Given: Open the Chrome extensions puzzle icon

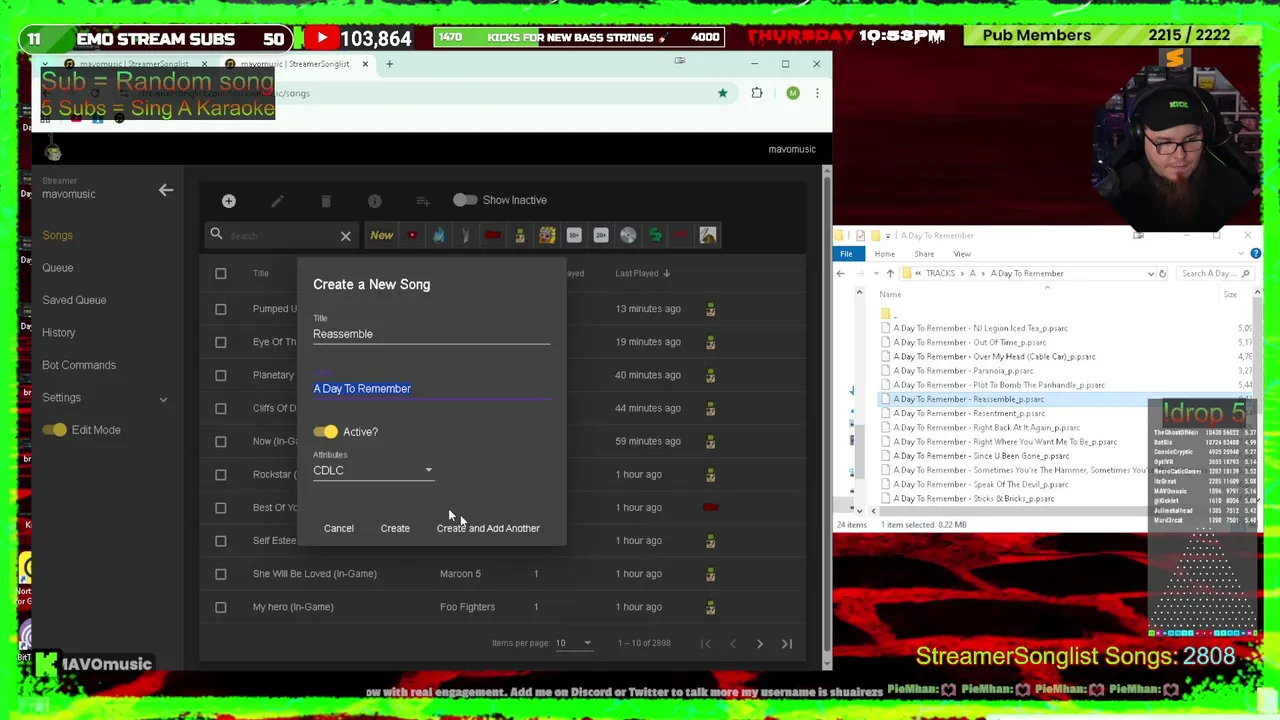Looking at the screenshot, I should (757, 93).
